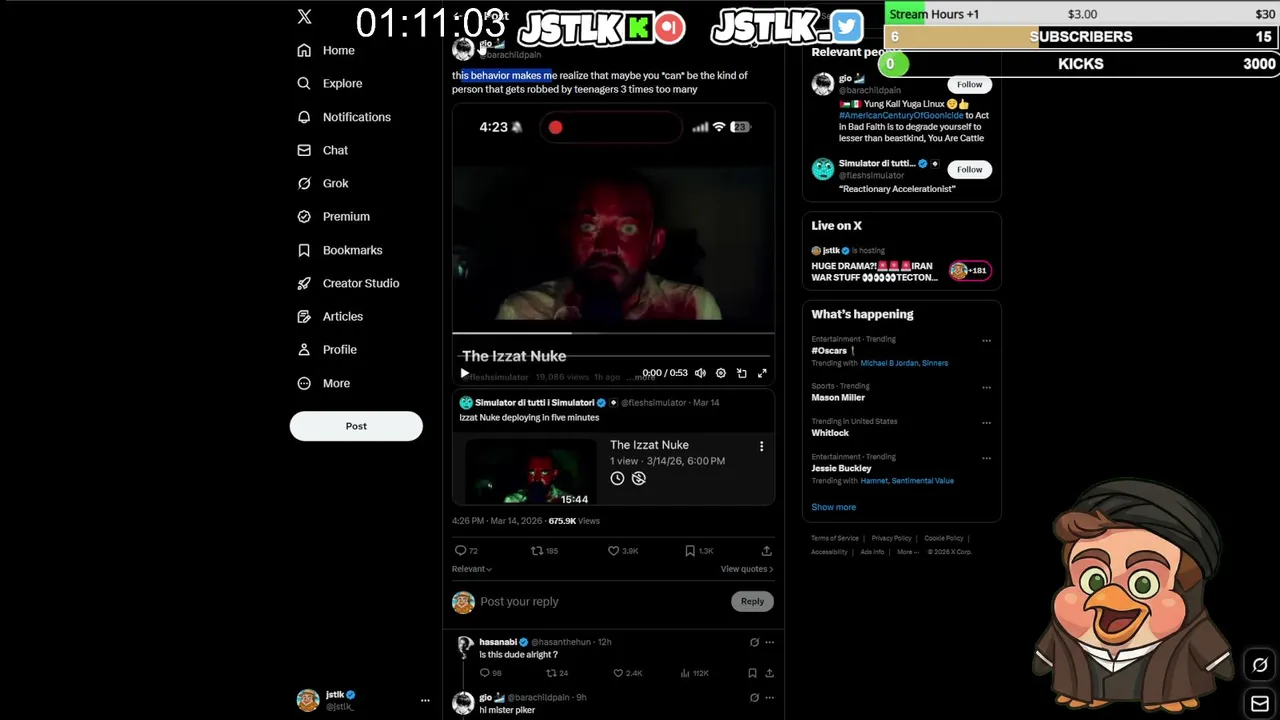Open more options on hasanabi reply
Screen dimensions: 1280x720
(x=769, y=642)
